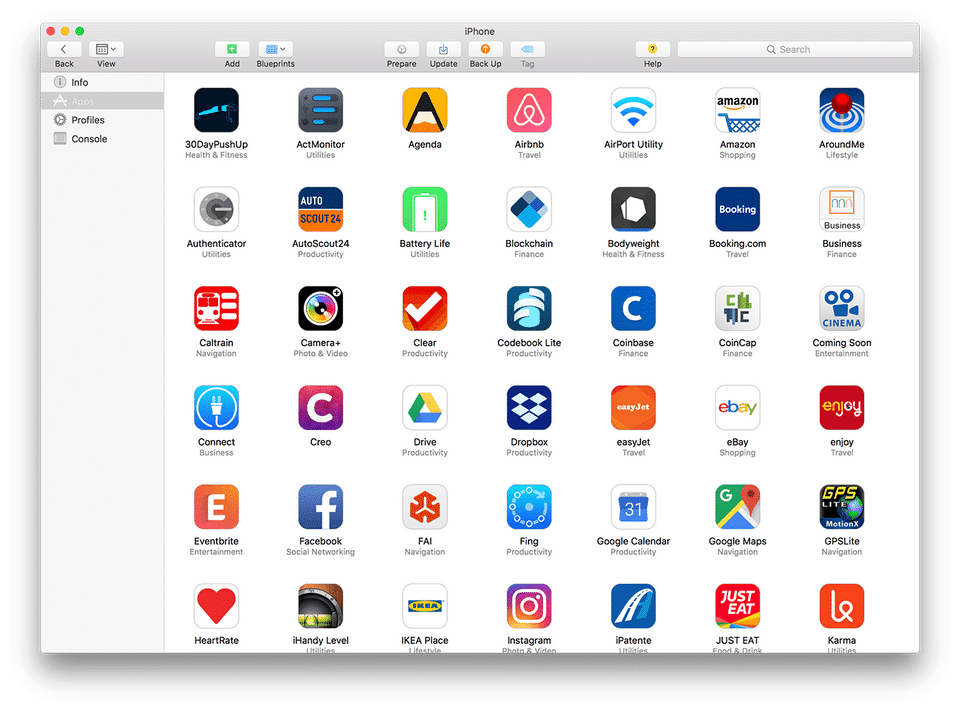The width and height of the screenshot is (960, 711).
Task: Select the Google Drive app icon
Action: 425,408
